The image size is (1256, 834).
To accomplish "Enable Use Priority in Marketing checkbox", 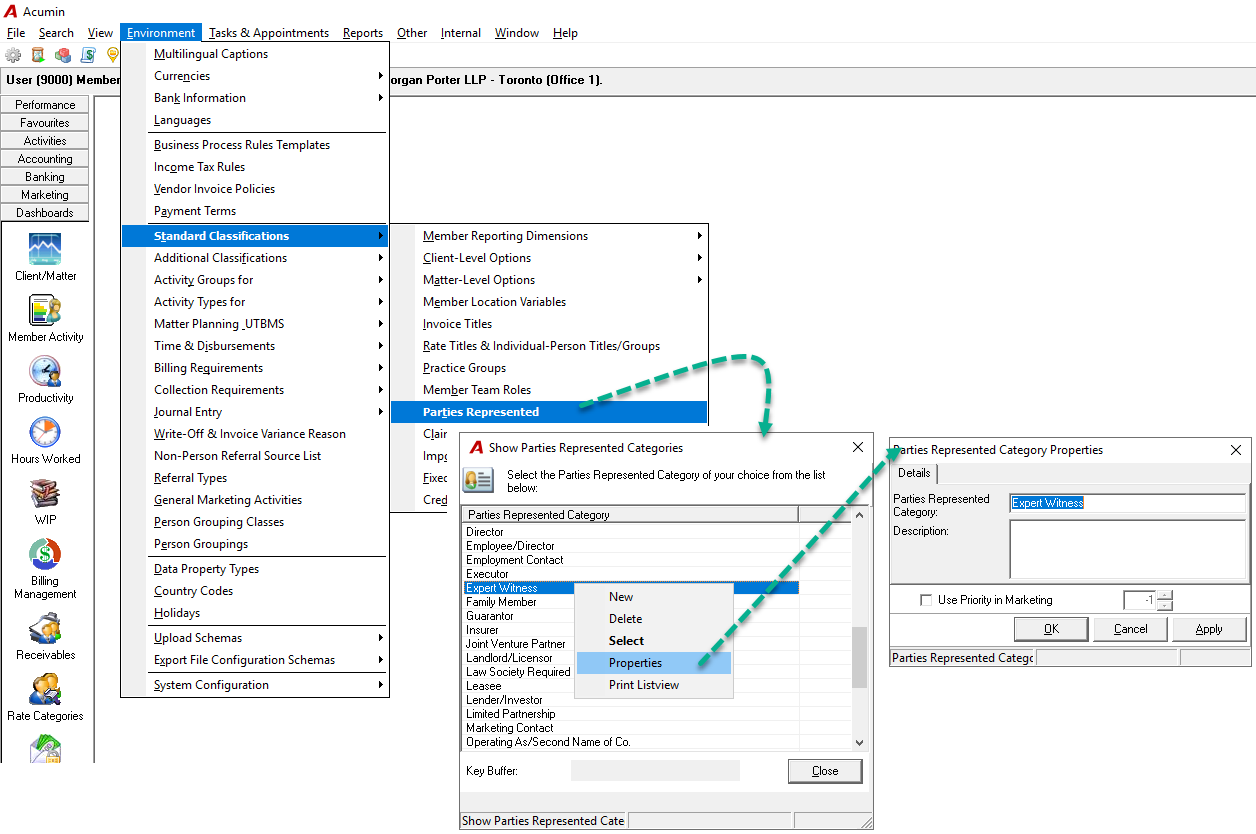I will point(926,600).
